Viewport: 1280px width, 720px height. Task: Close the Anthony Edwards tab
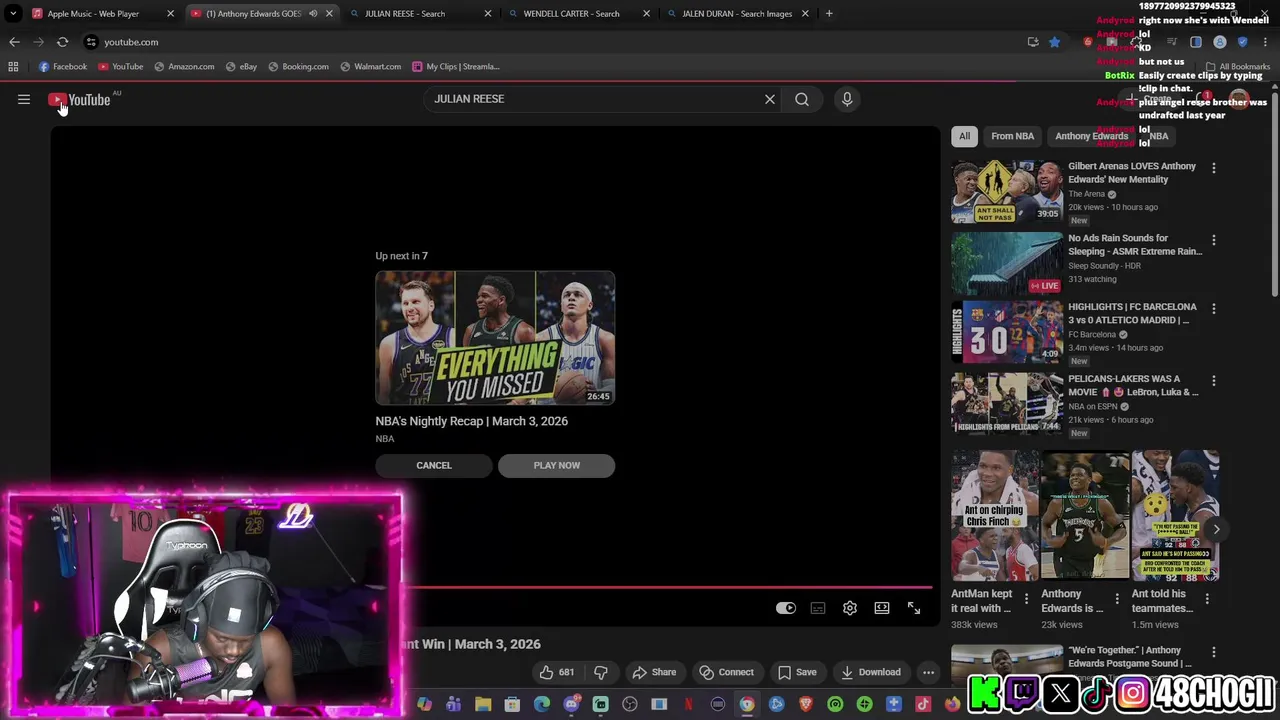329,13
